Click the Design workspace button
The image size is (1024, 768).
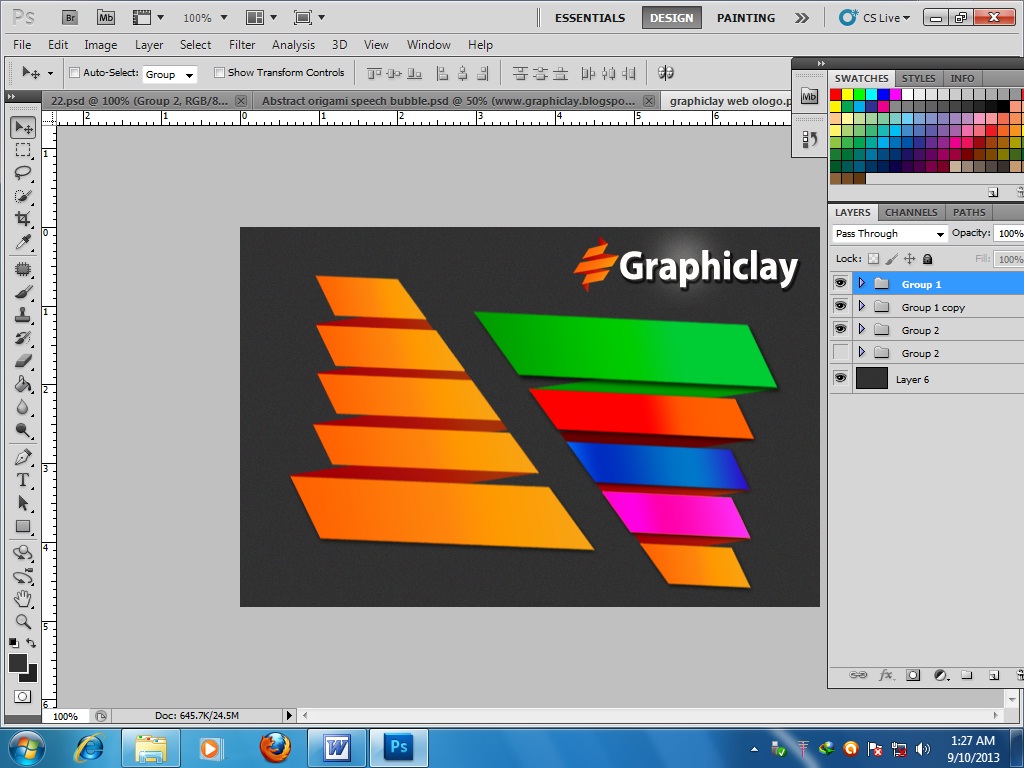pyautogui.click(x=671, y=18)
